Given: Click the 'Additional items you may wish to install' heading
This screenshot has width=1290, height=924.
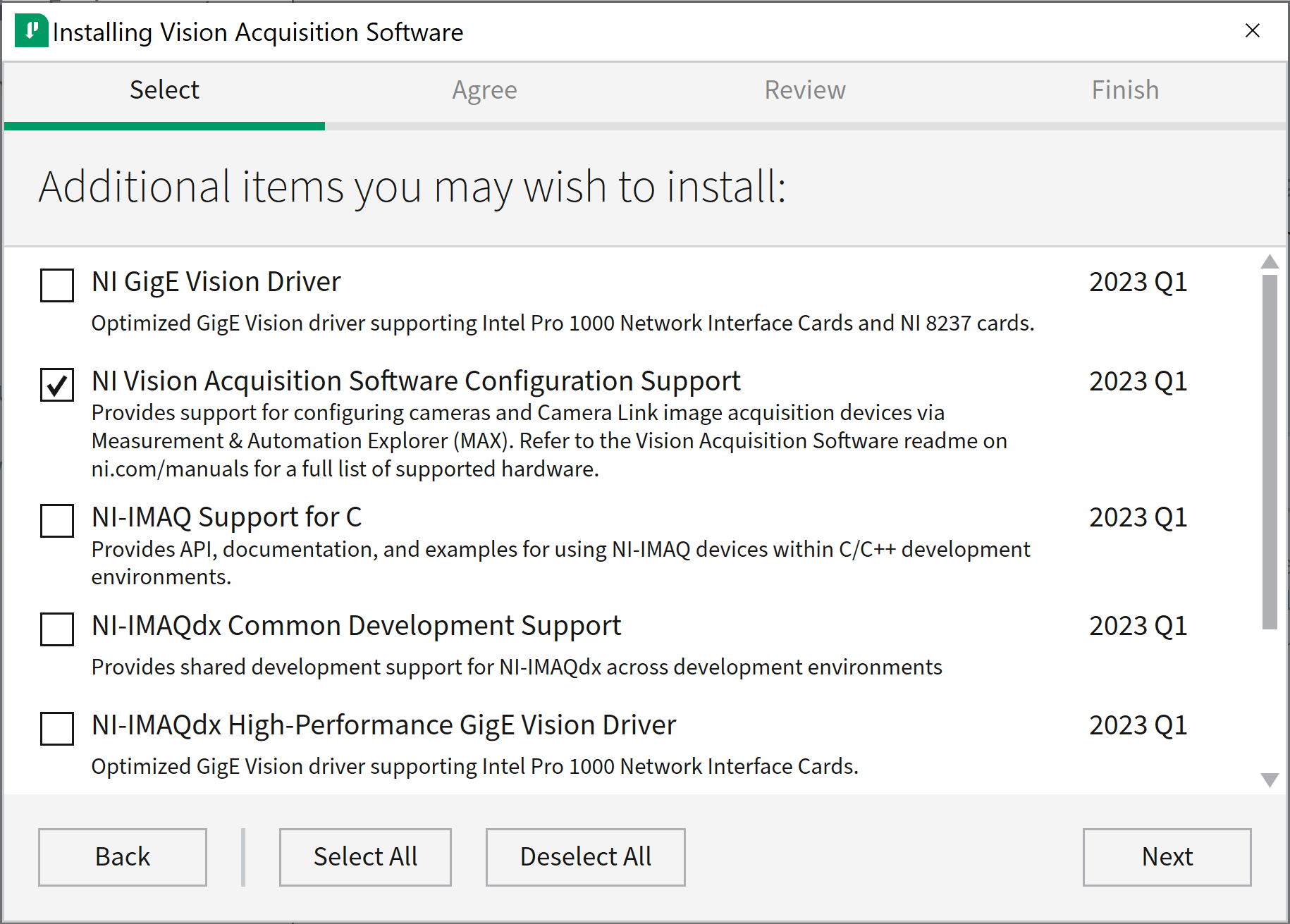Looking at the screenshot, I should point(412,188).
